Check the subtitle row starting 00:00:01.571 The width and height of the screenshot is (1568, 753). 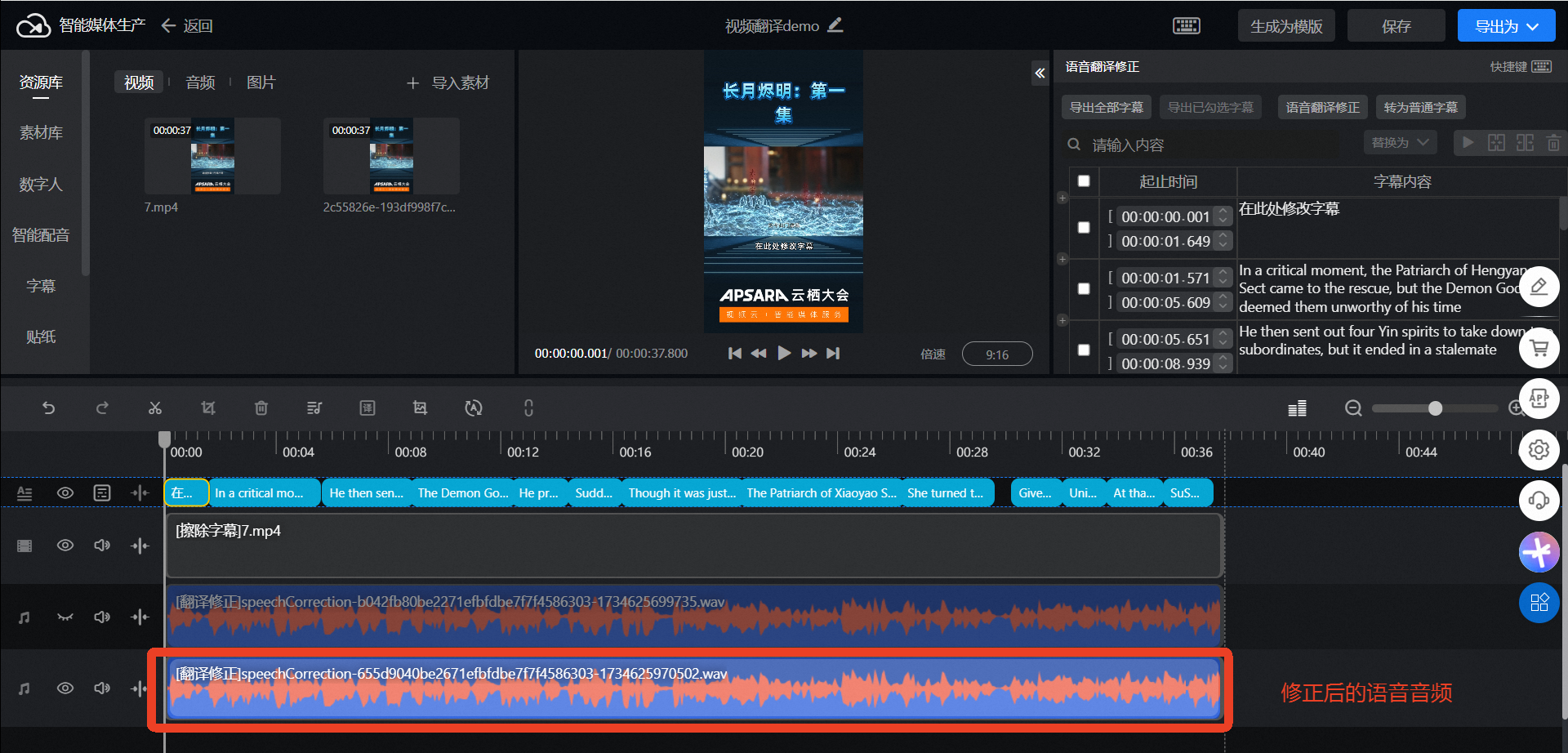[x=1084, y=289]
